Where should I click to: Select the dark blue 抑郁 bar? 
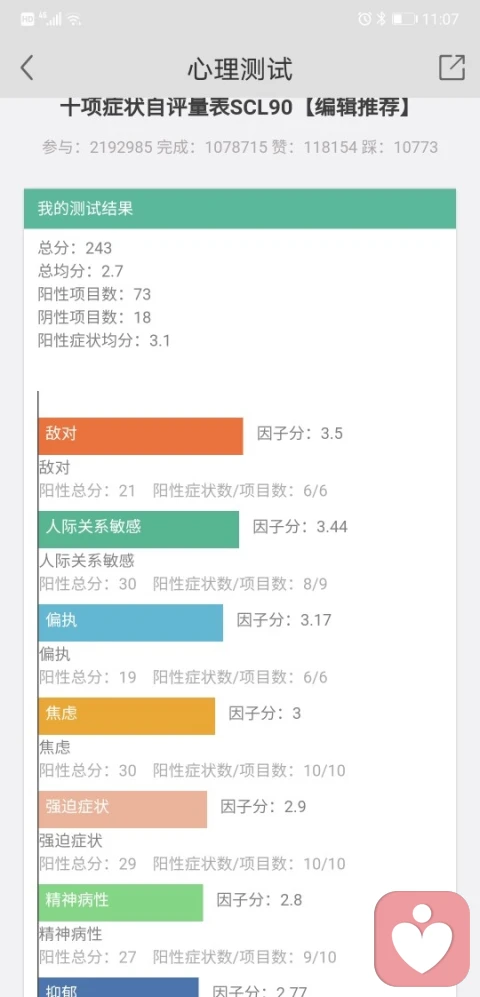click(118, 987)
